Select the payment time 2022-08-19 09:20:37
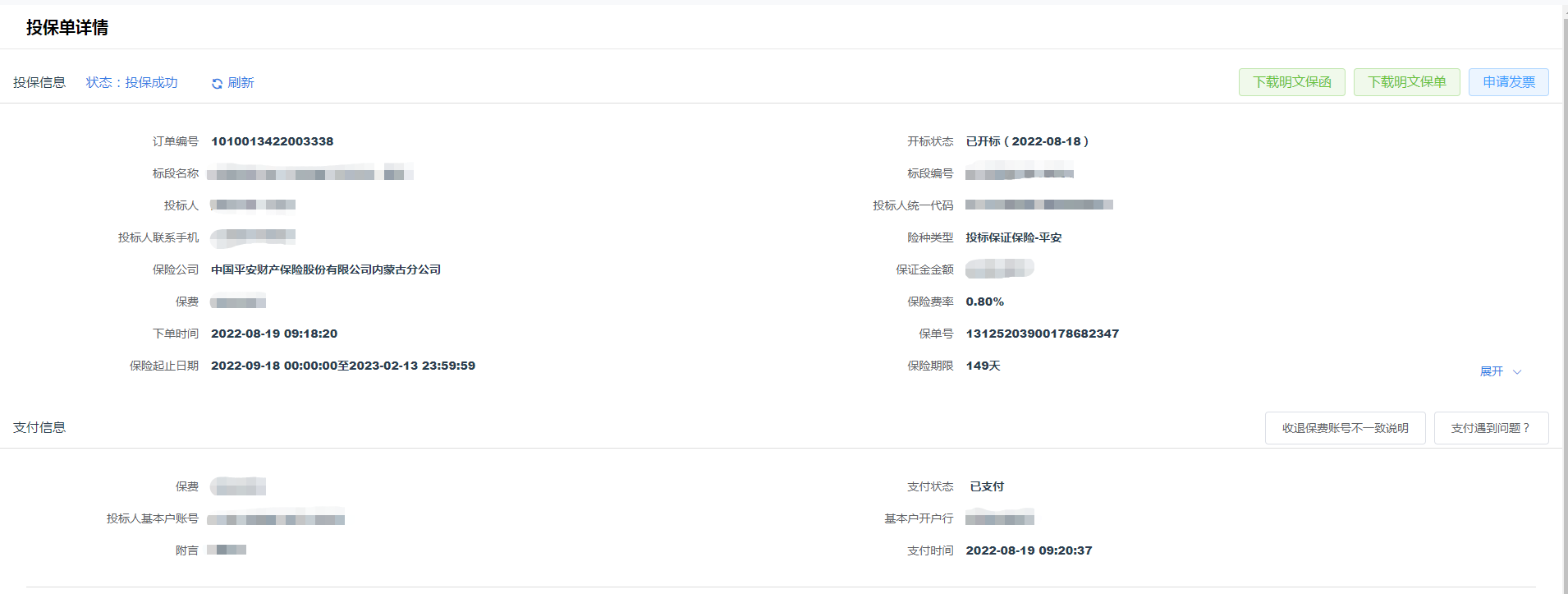 [x=1029, y=550]
